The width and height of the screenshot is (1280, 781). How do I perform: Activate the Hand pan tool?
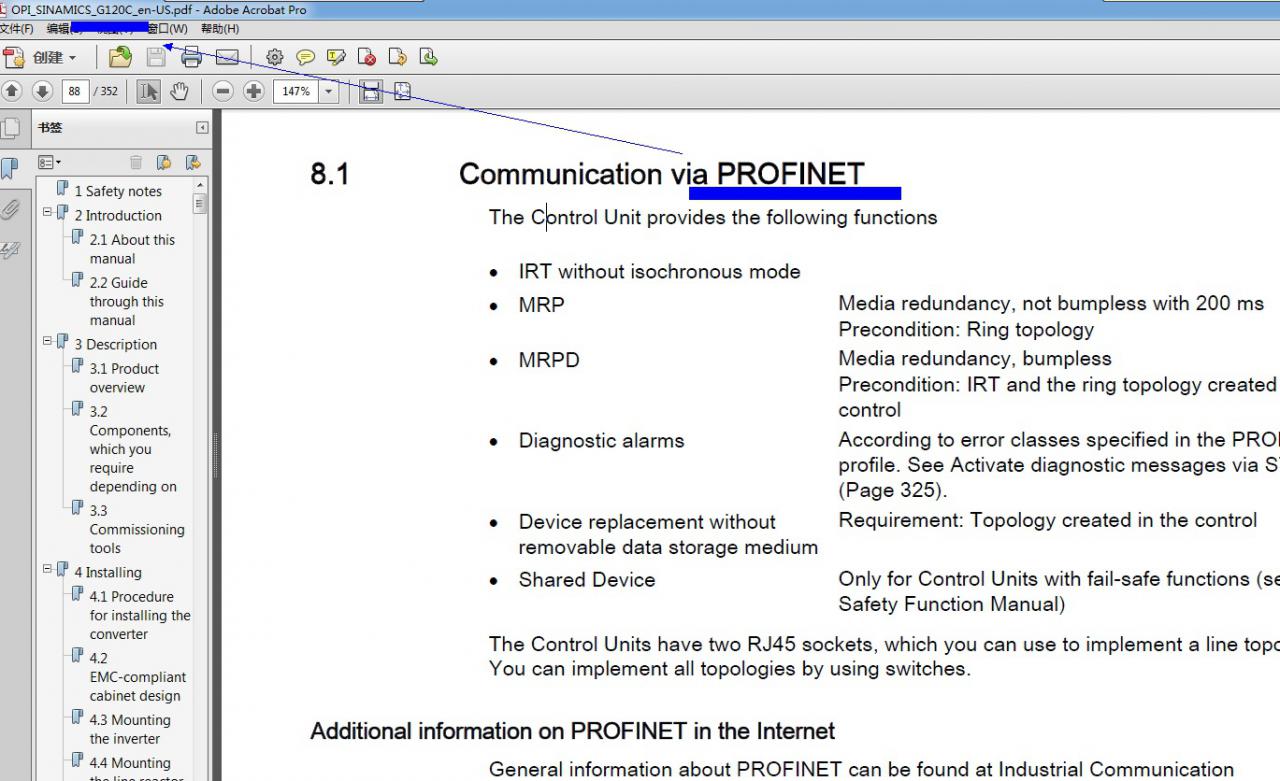coord(179,91)
